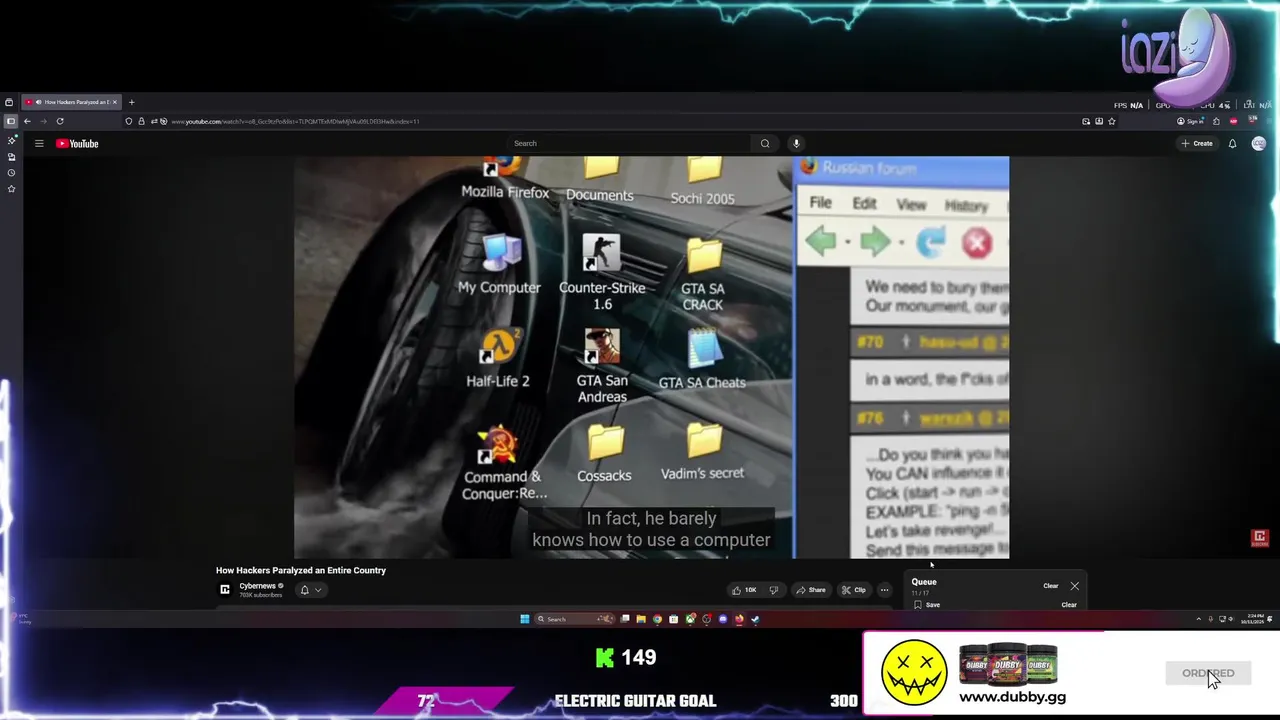The height and width of the screenshot is (720, 1280).
Task: Click the YouTube logo
Action: [77, 143]
